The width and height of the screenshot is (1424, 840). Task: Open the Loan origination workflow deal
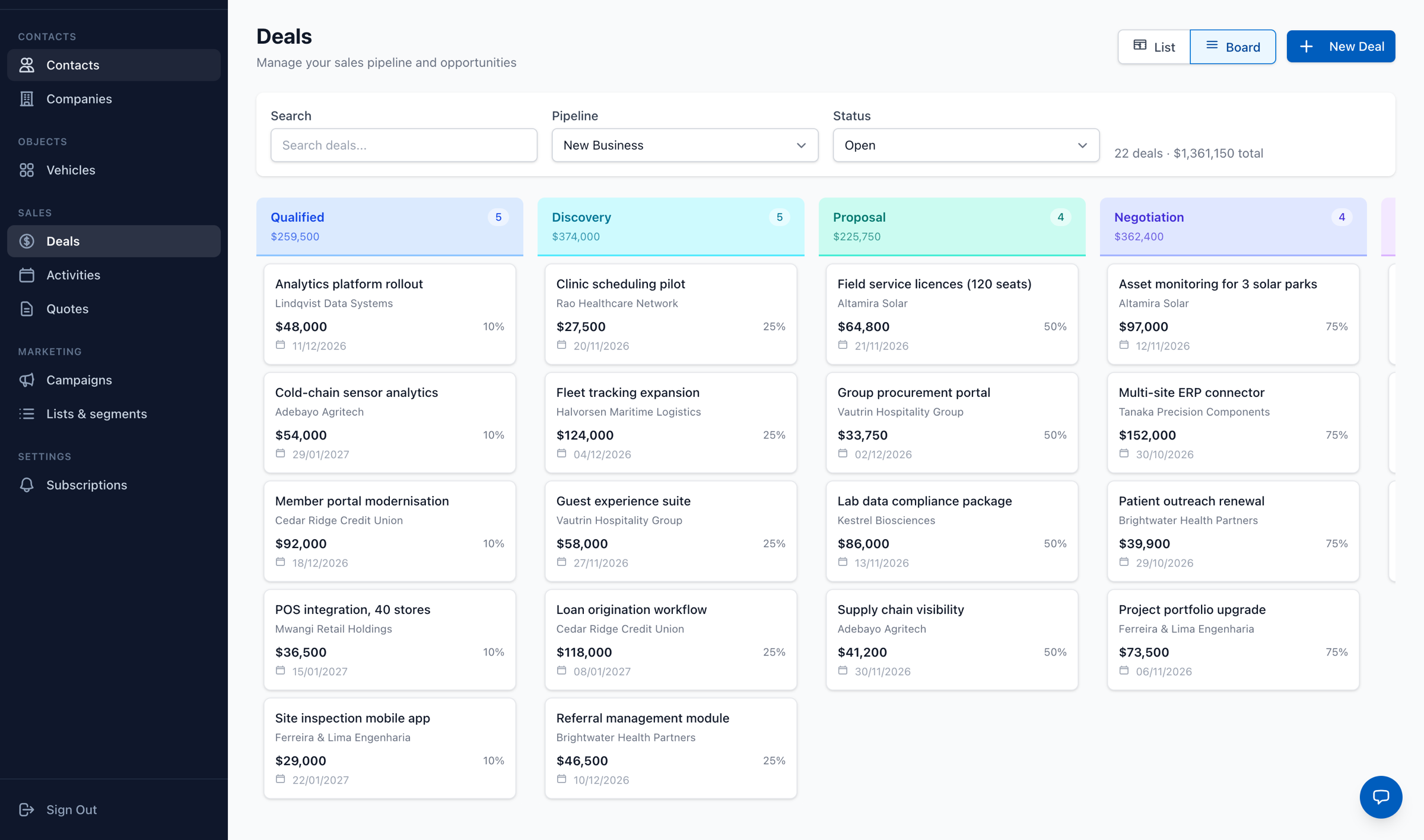point(671,640)
